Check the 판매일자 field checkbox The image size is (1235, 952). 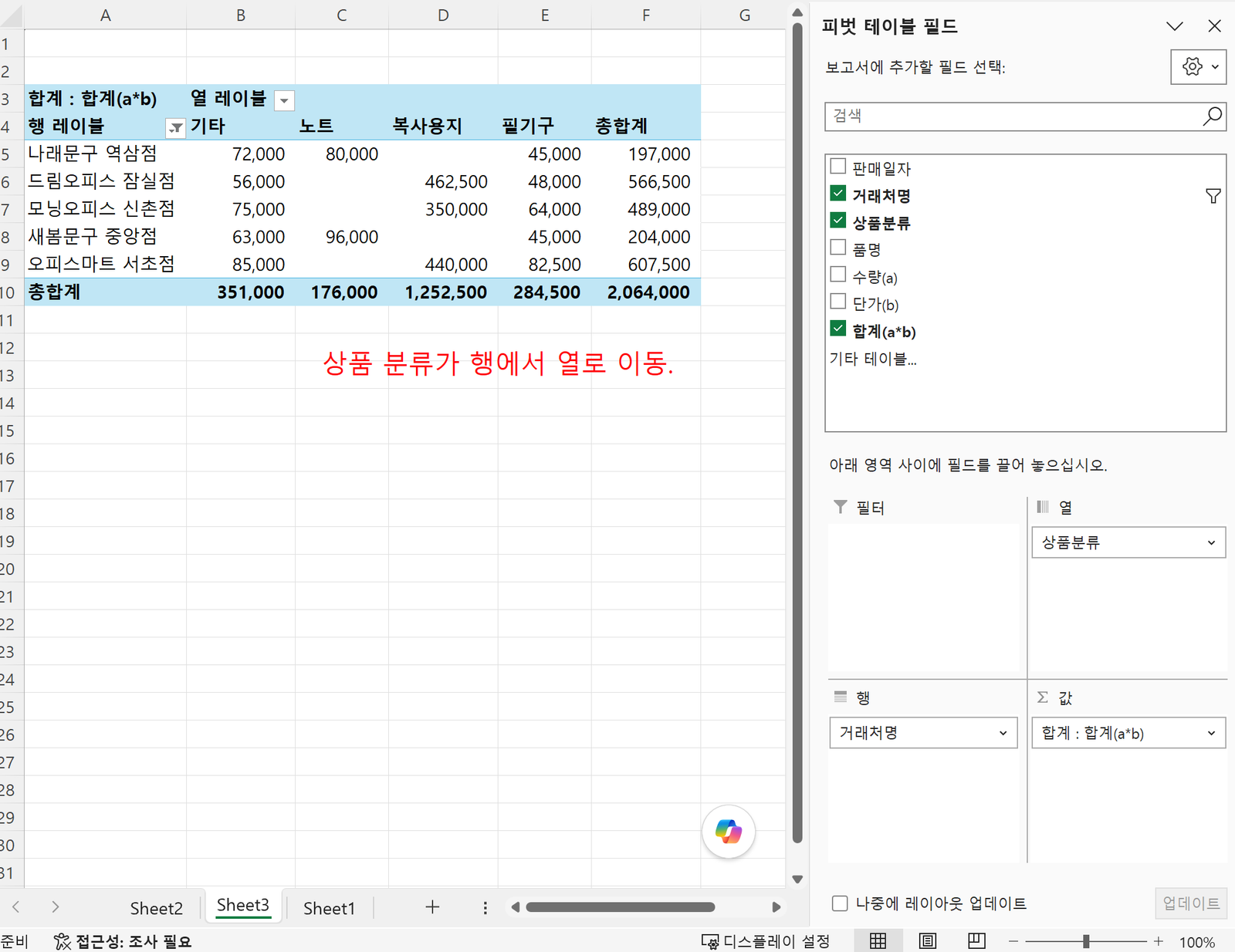point(837,167)
